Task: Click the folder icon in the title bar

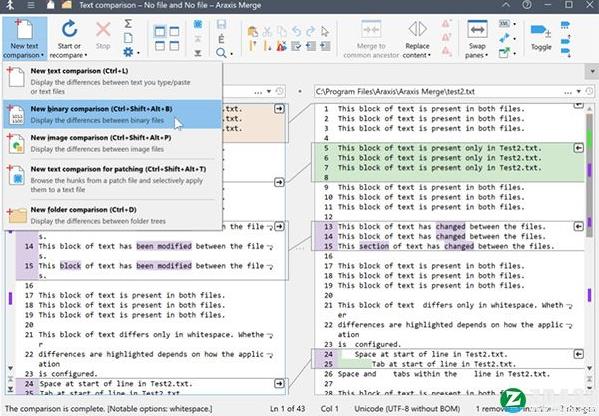Action: click(66, 5)
